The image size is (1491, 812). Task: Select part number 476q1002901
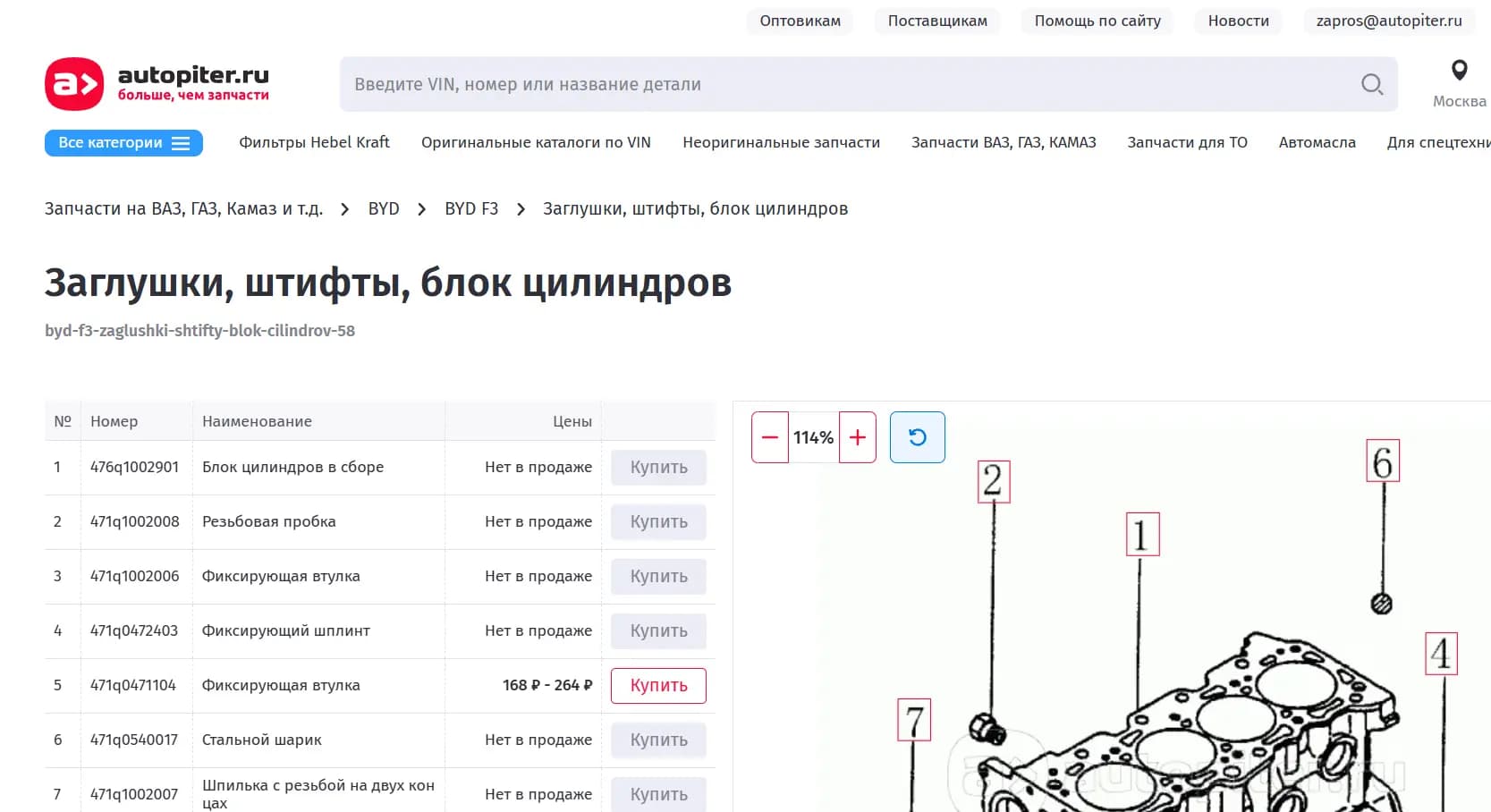(x=134, y=467)
